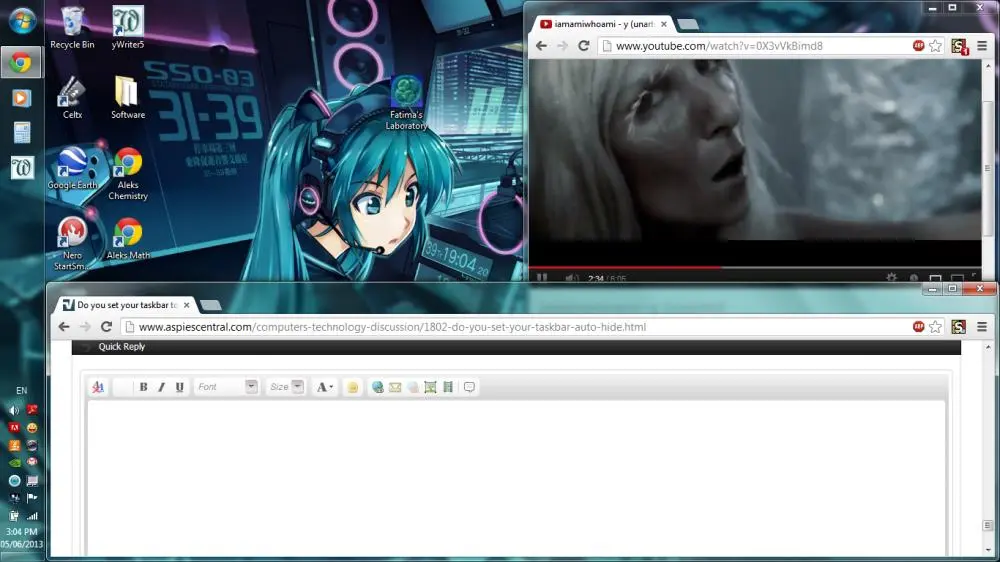Image resolution: width=1000 pixels, height=562 pixels.
Task: Select the Celtx desktop shortcut
Action: 72,98
